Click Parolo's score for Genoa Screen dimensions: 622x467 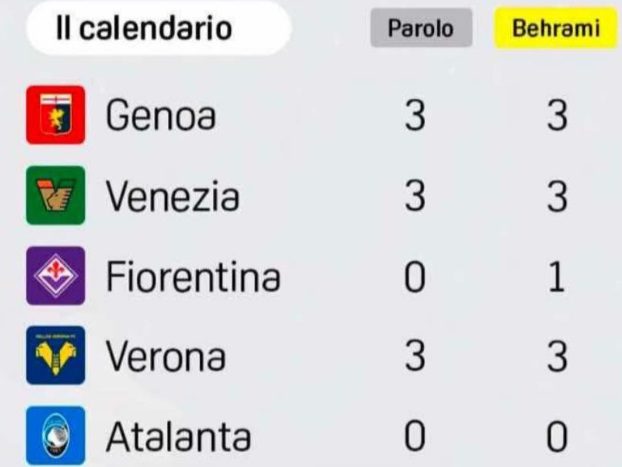(x=415, y=117)
